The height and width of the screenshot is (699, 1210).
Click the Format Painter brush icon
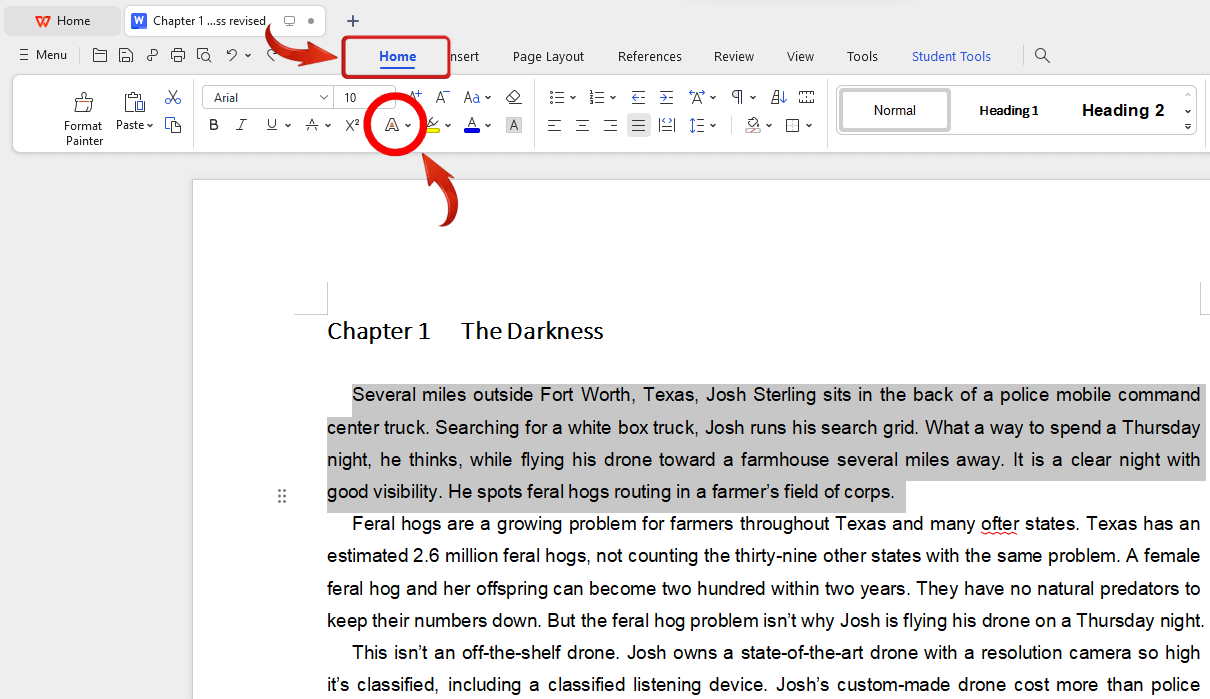tap(84, 102)
